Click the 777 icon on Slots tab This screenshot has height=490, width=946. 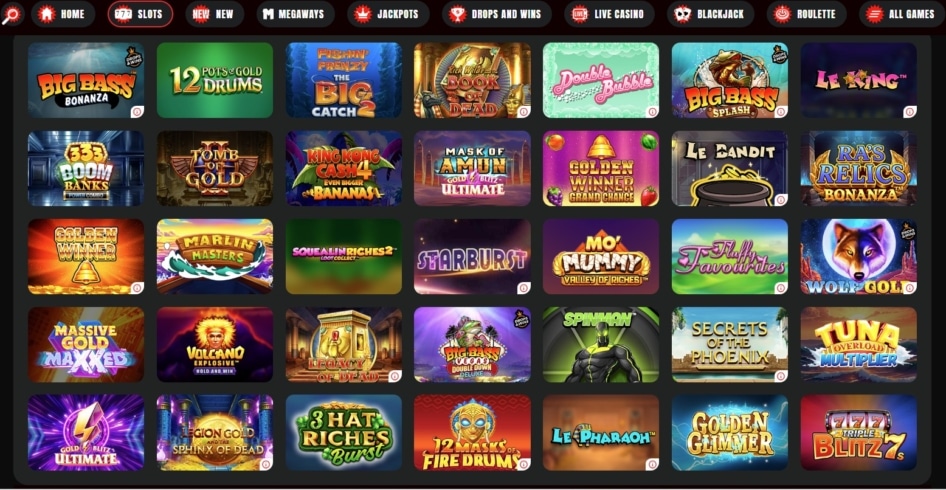pyautogui.click(x=123, y=14)
